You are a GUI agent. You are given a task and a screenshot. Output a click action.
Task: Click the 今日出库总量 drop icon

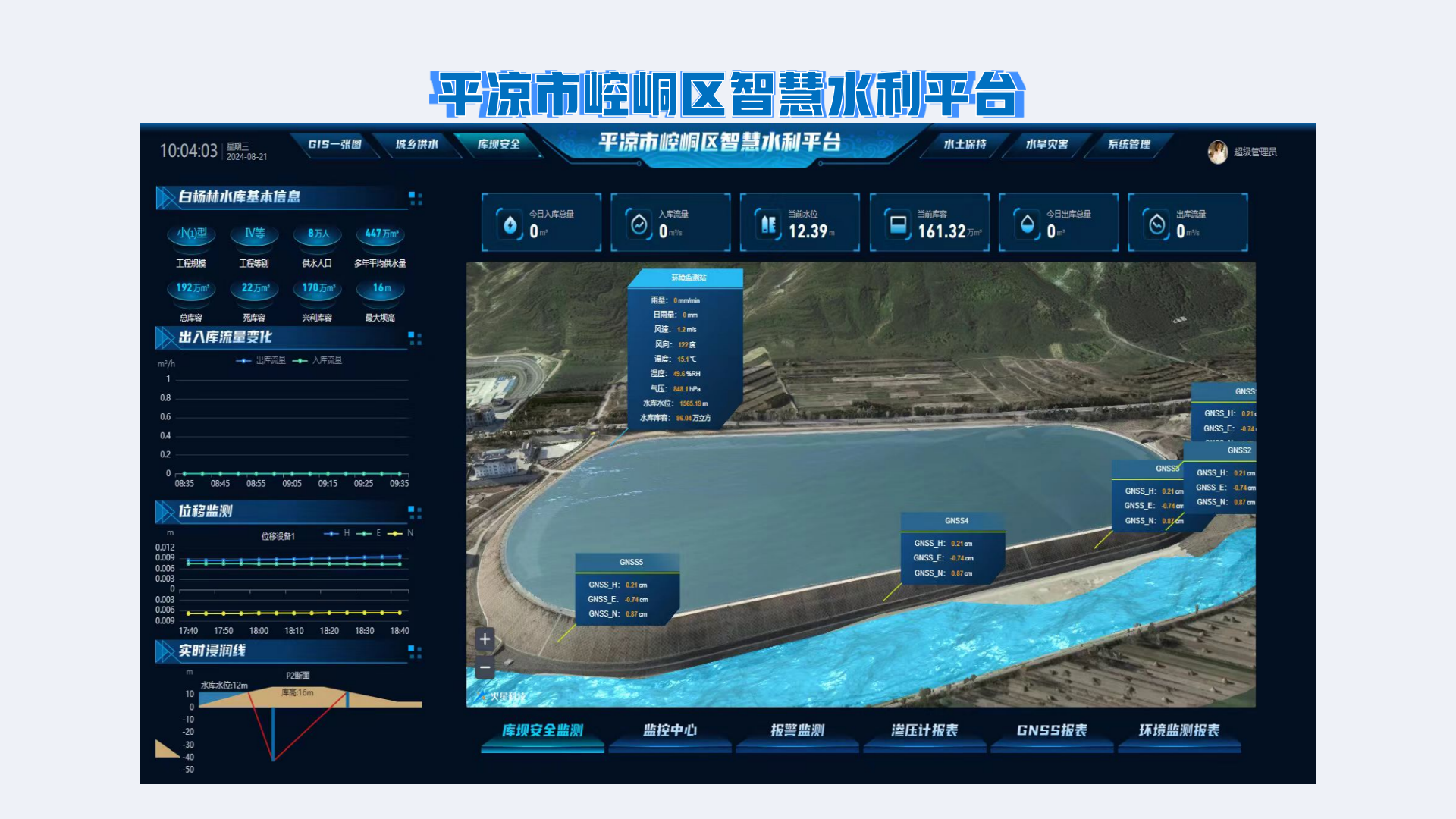tap(1027, 224)
